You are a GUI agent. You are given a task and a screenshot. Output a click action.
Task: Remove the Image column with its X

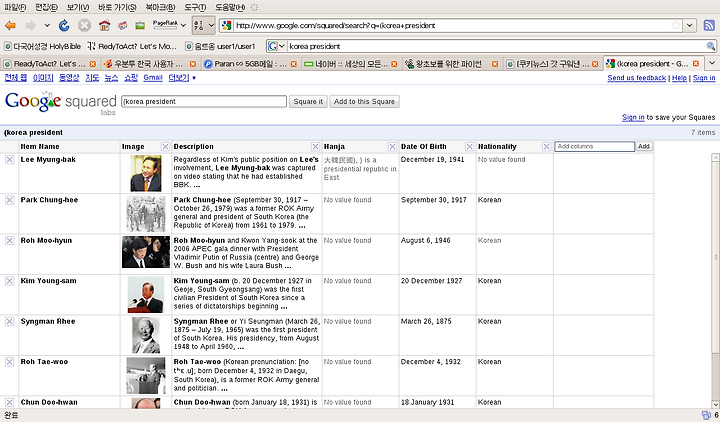tap(165, 146)
